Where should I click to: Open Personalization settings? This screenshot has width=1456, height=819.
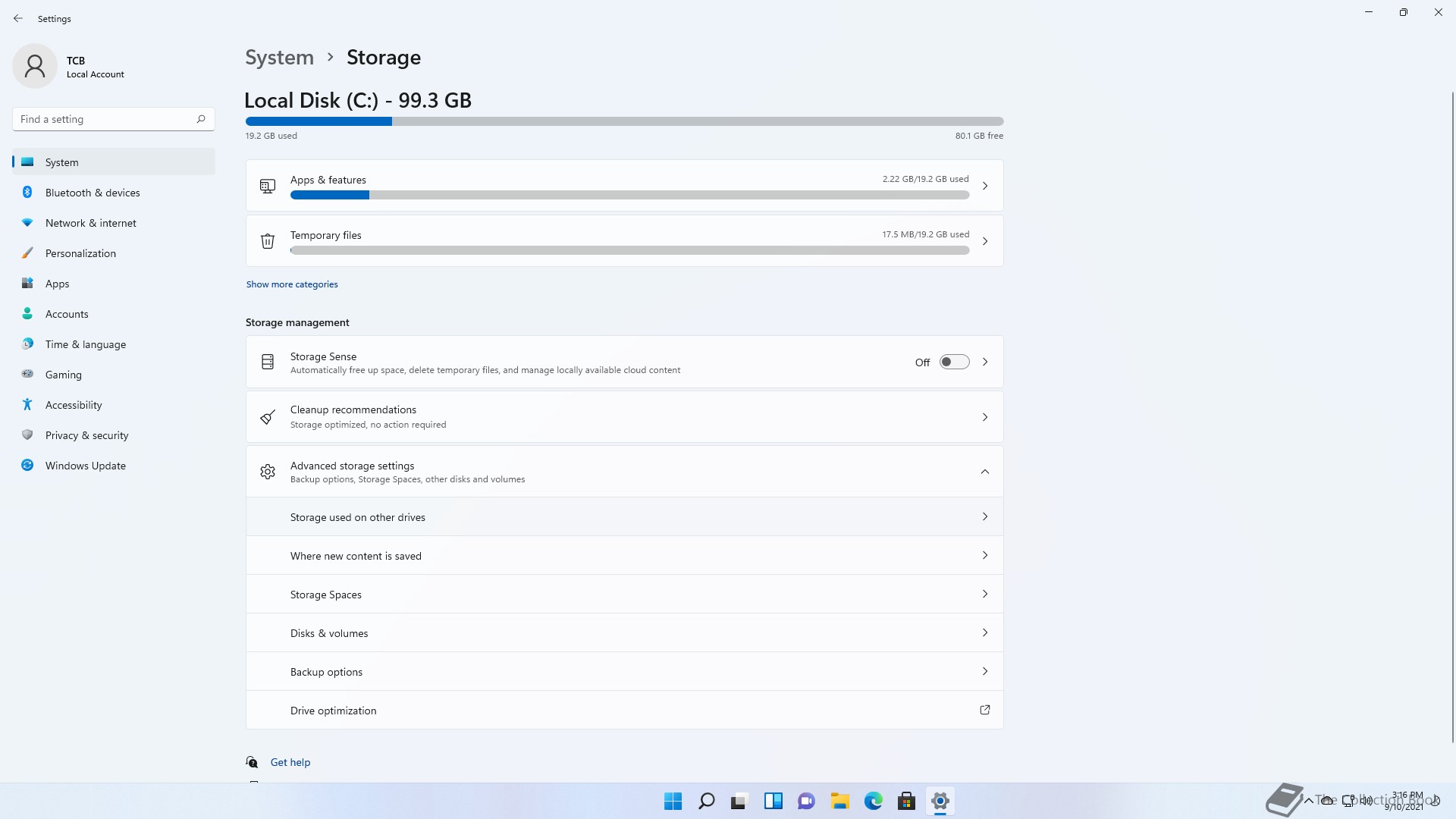[114, 253]
